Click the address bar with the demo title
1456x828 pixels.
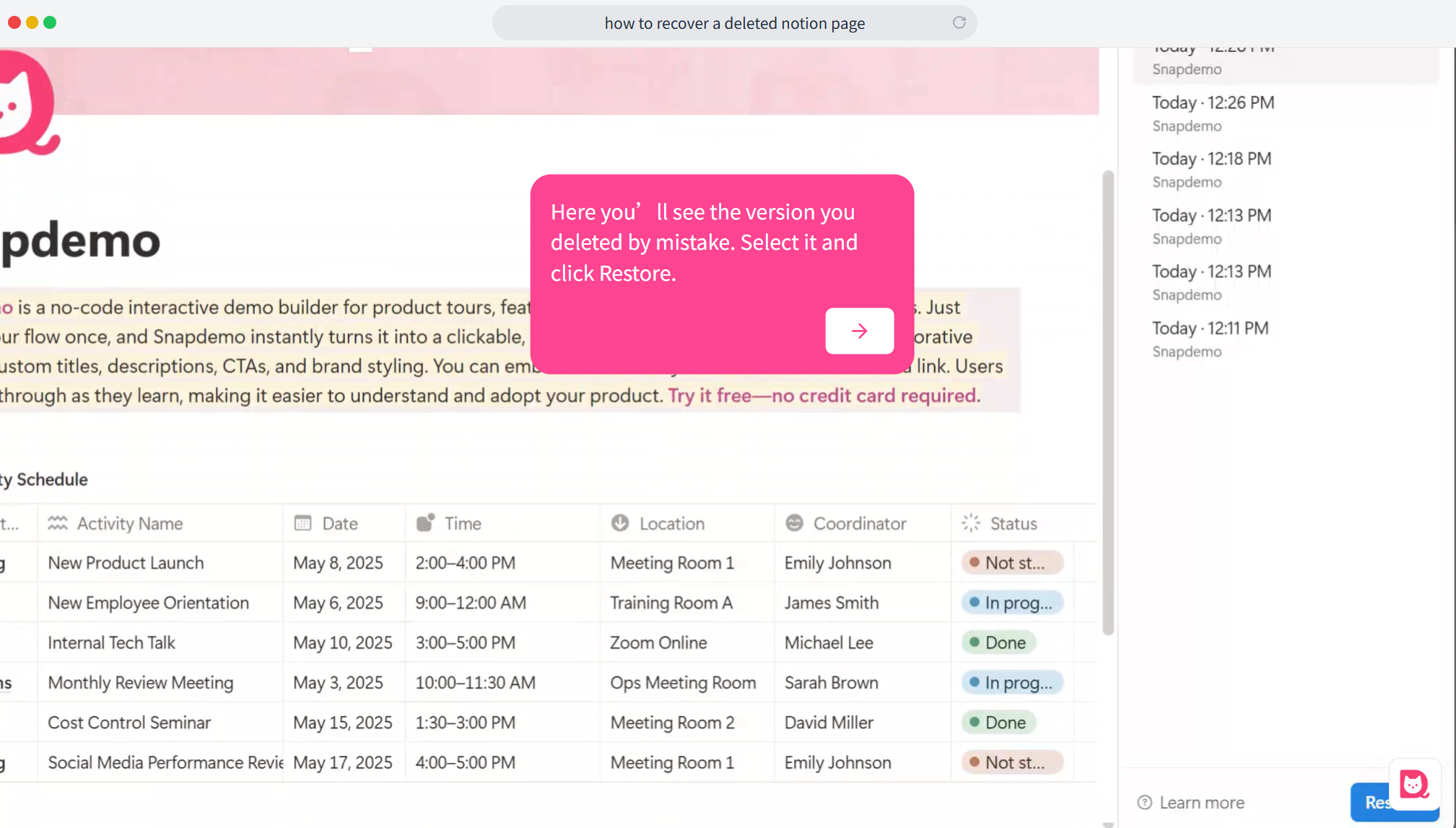734,23
